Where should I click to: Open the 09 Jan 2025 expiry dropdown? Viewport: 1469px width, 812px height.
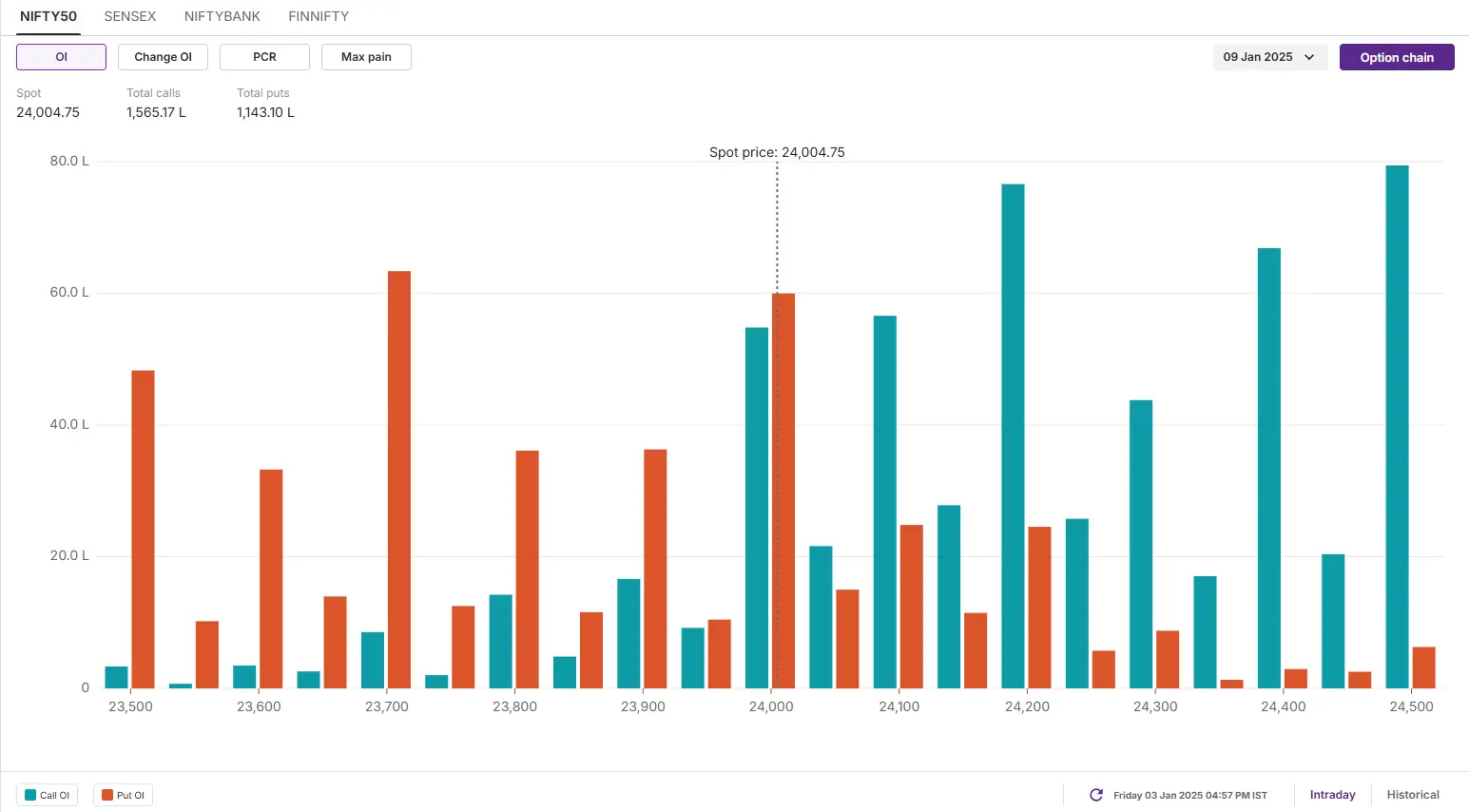(1269, 57)
